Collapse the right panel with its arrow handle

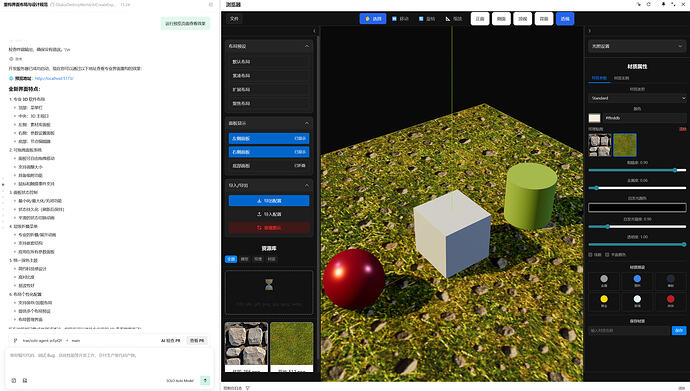(589, 31)
